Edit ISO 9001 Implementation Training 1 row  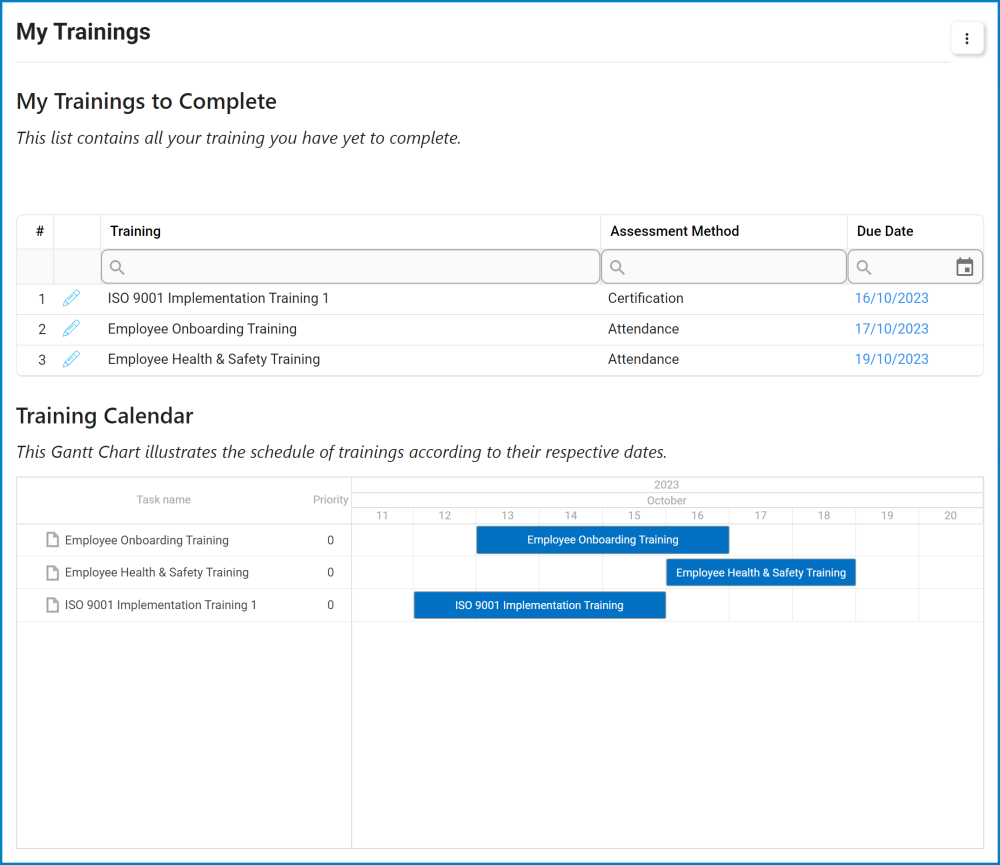[x=71, y=298]
